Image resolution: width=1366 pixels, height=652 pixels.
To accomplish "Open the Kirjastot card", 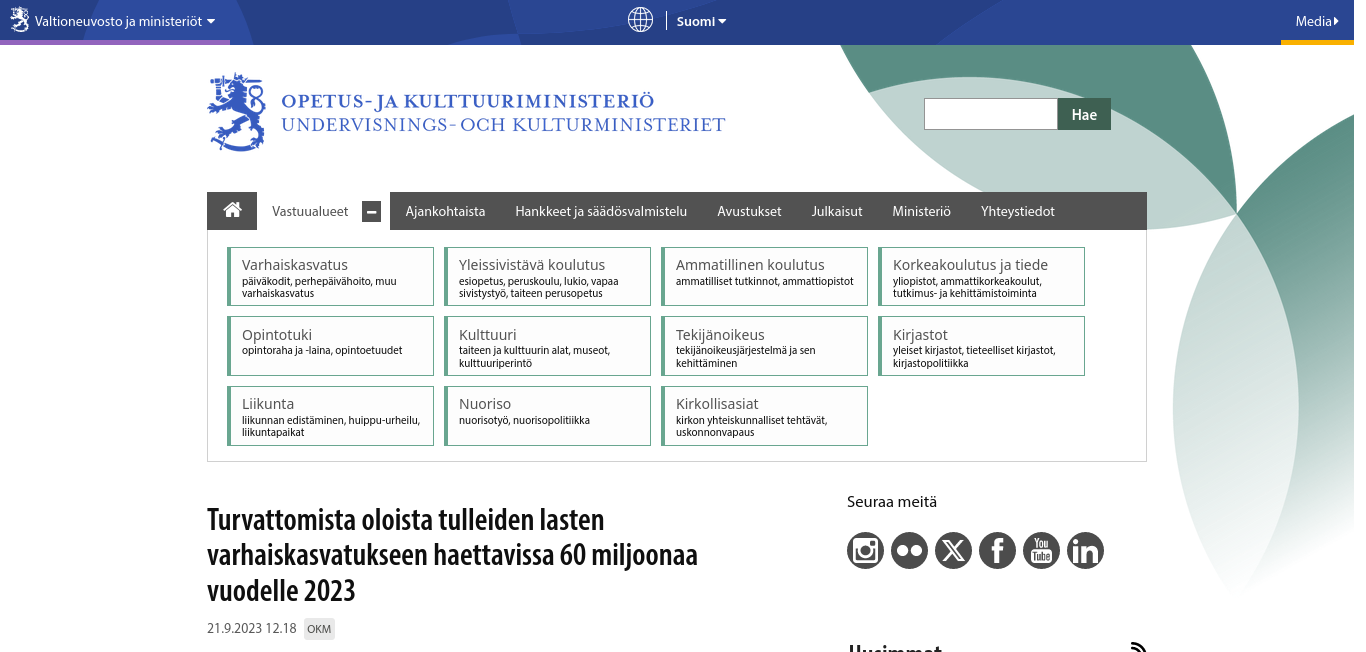I will coord(981,346).
